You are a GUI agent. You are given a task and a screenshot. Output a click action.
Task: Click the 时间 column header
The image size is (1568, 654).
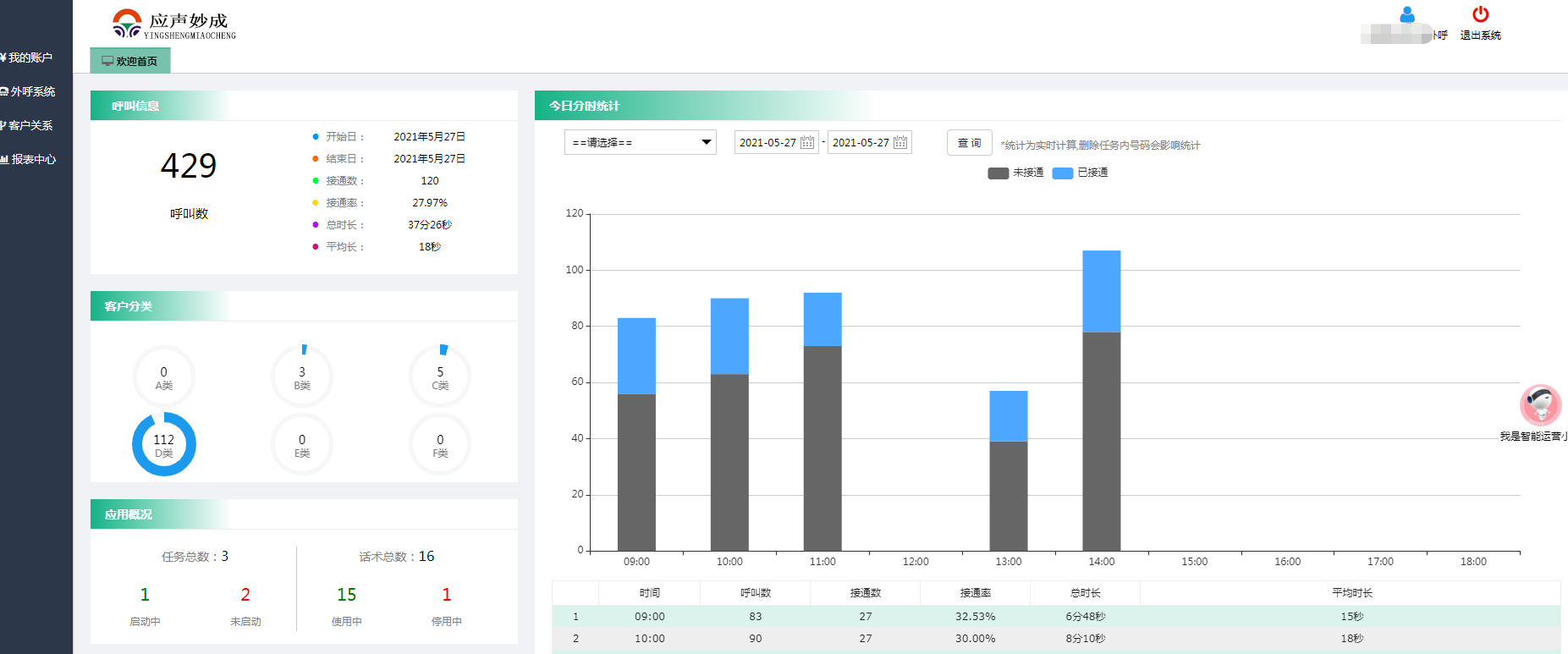pyautogui.click(x=650, y=593)
